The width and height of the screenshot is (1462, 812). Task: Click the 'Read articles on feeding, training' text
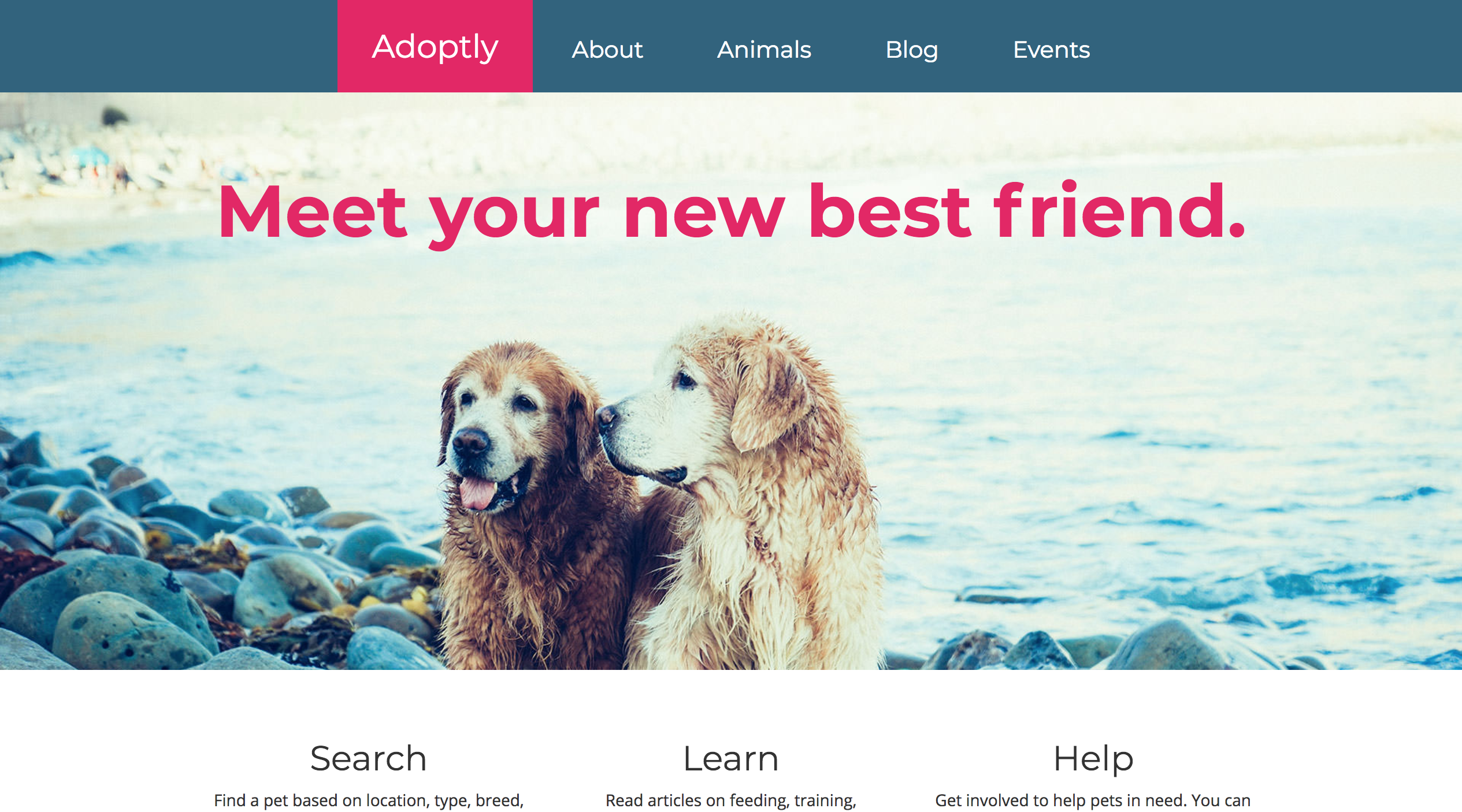(x=731, y=800)
